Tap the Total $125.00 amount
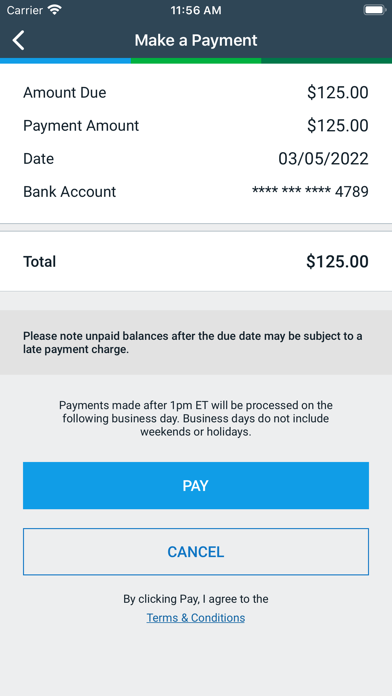This screenshot has width=392, height=696. pos(337,261)
